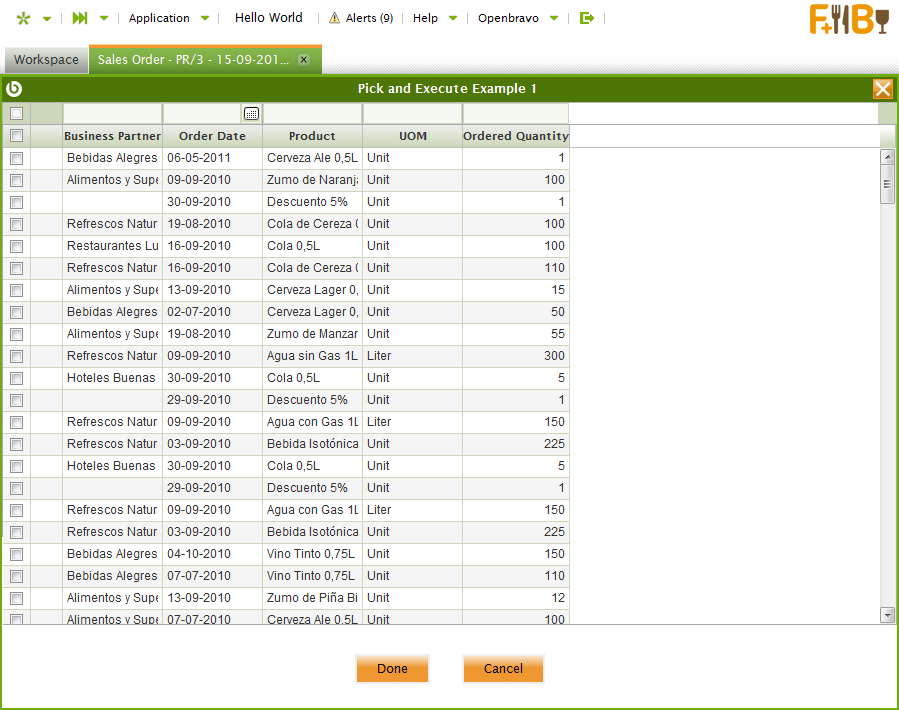The width and height of the screenshot is (899, 710).
Task: Sort by Product column header
Action: (x=312, y=136)
